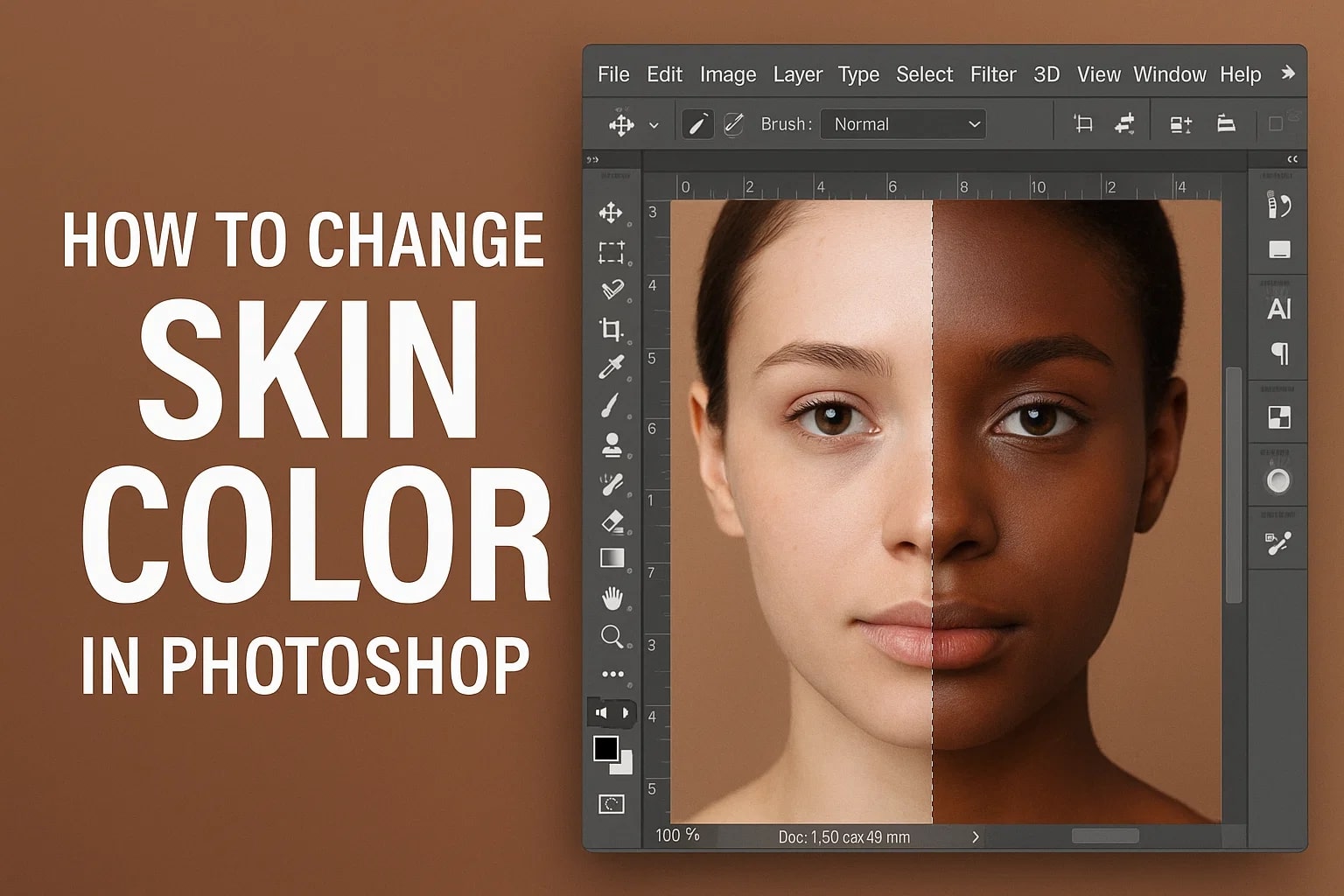Image resolution: width=1344 pixels, height=896 pixels.
Task: Activate the Crop tool
Action: (x=611, y=329)
